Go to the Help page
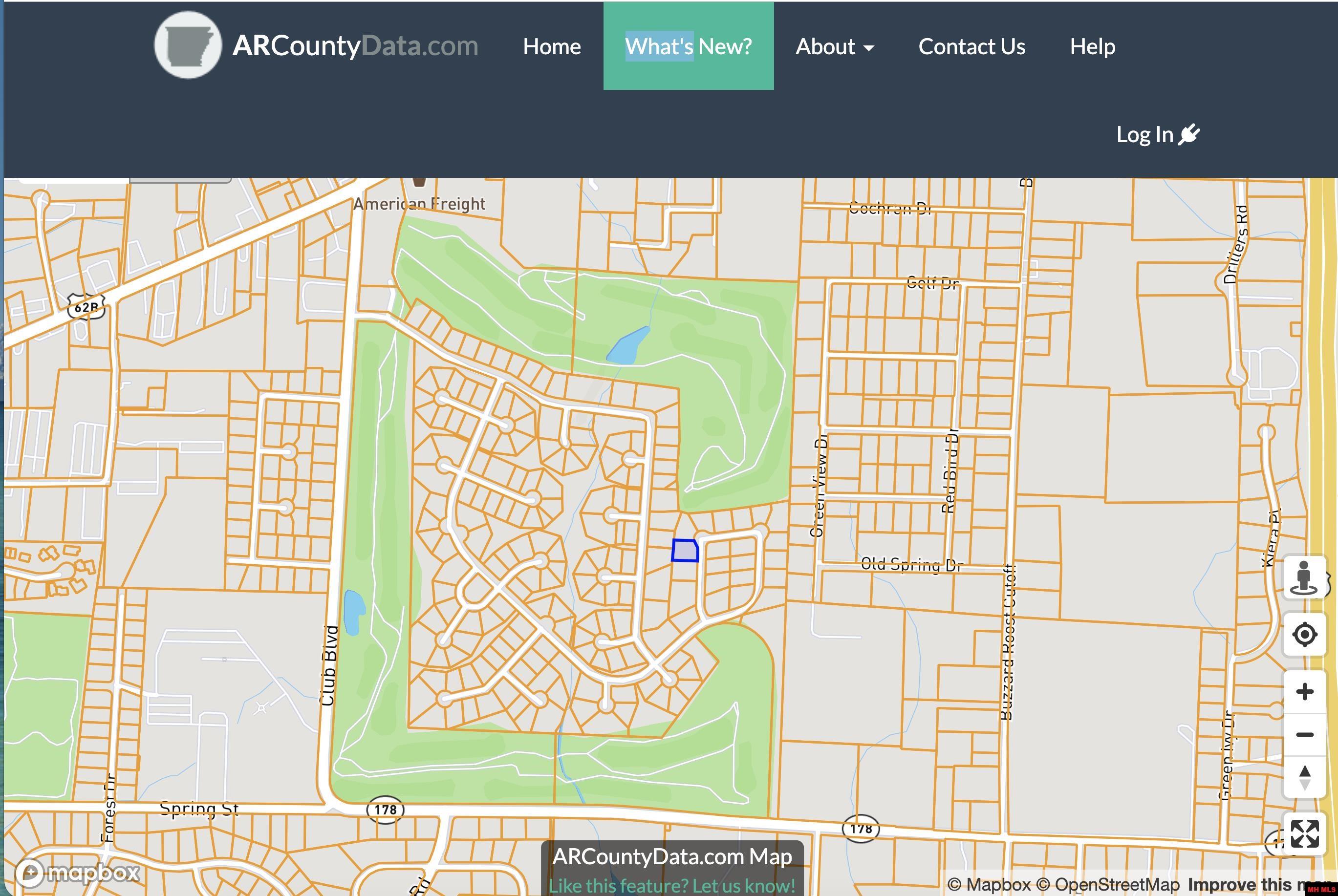This screenshot has width=1338, height=896. tap(1092, 46)
